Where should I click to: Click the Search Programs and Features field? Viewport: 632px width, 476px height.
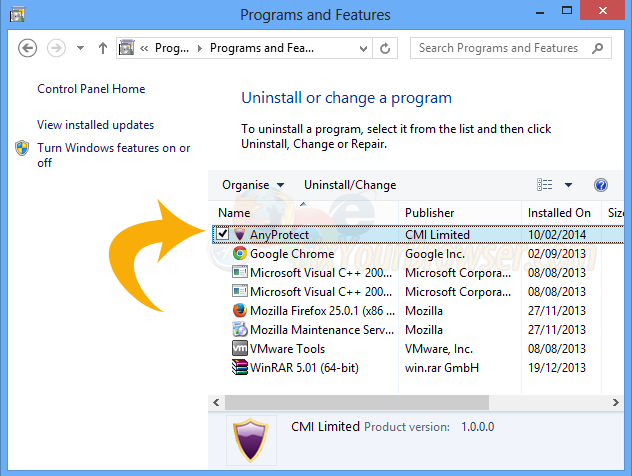(498, 48)
